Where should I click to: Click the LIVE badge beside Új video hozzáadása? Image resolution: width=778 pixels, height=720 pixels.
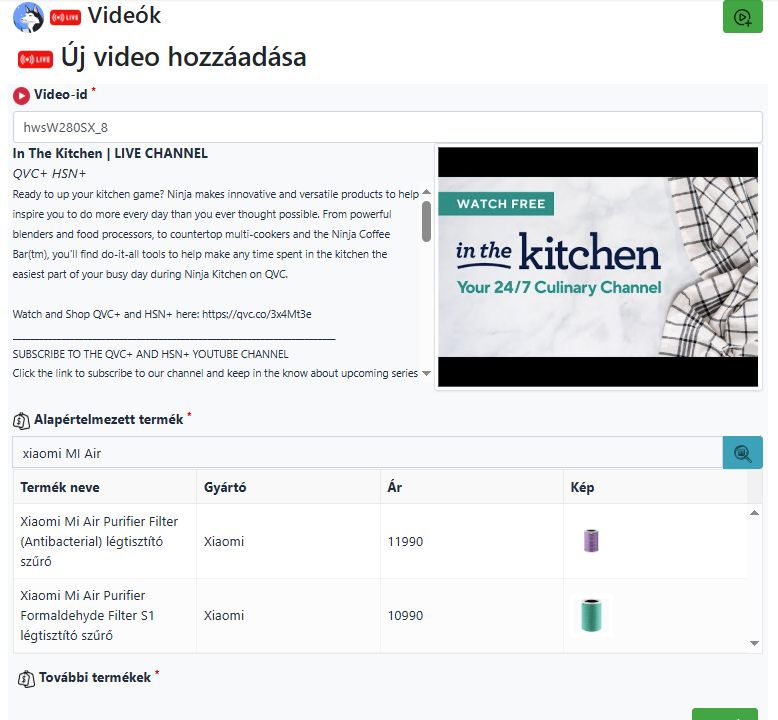click(x=35, y=59)
